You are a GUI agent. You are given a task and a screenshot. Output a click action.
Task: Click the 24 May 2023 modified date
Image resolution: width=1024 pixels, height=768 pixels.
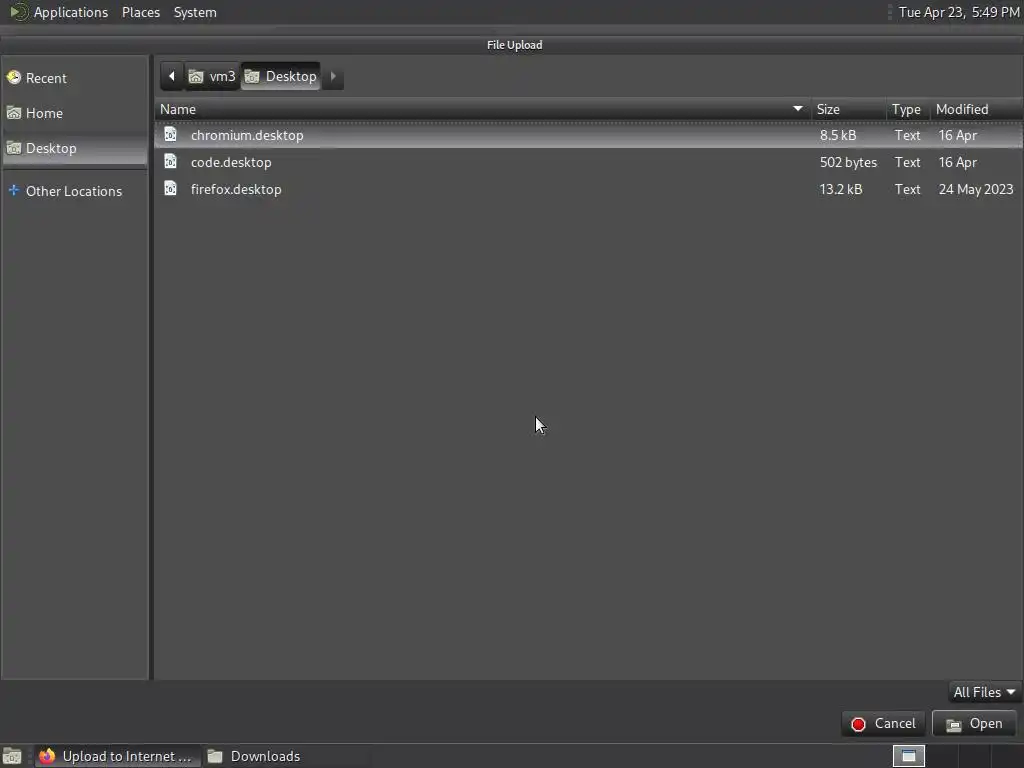[976, 189]
